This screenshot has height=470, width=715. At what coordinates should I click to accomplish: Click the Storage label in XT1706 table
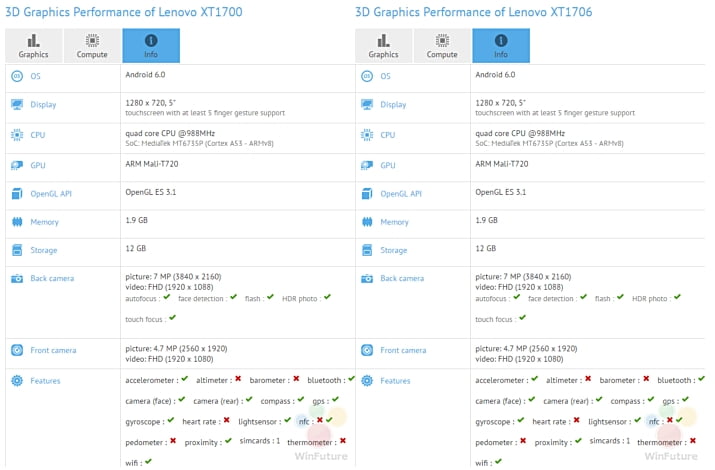point(394,250)
